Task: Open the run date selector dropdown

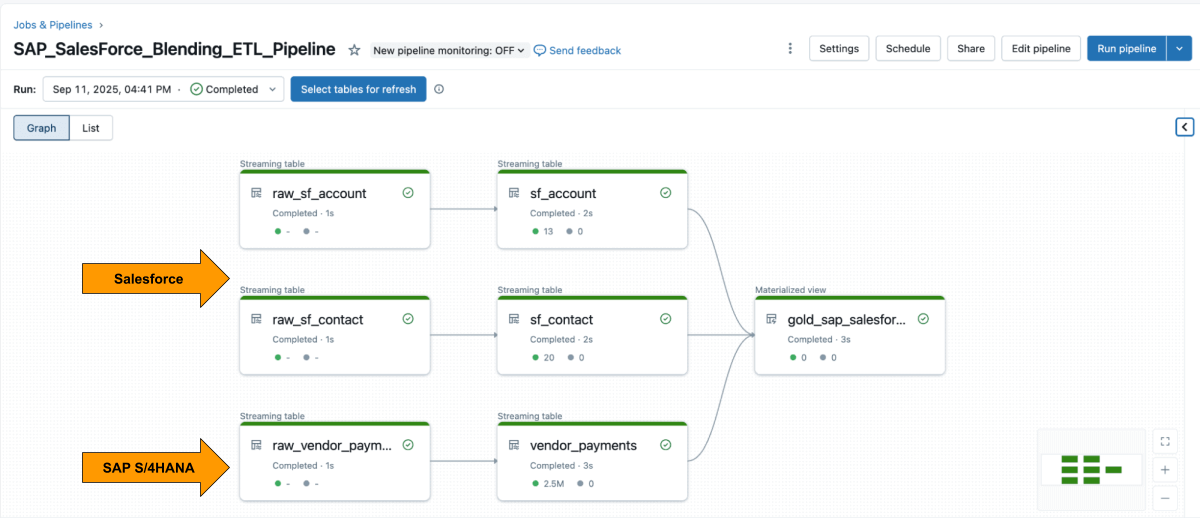Action: 164,89
